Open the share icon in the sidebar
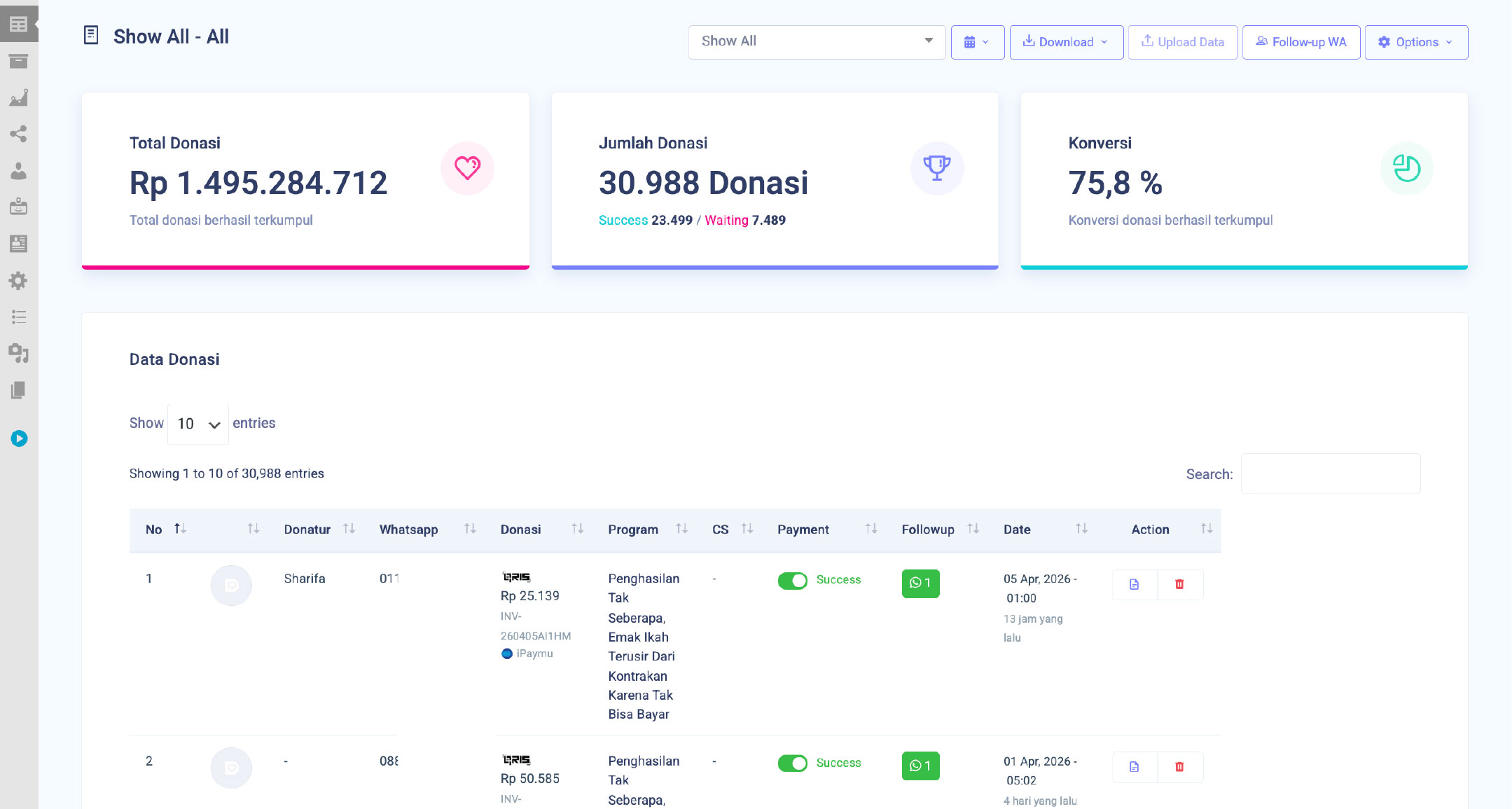 19,134
